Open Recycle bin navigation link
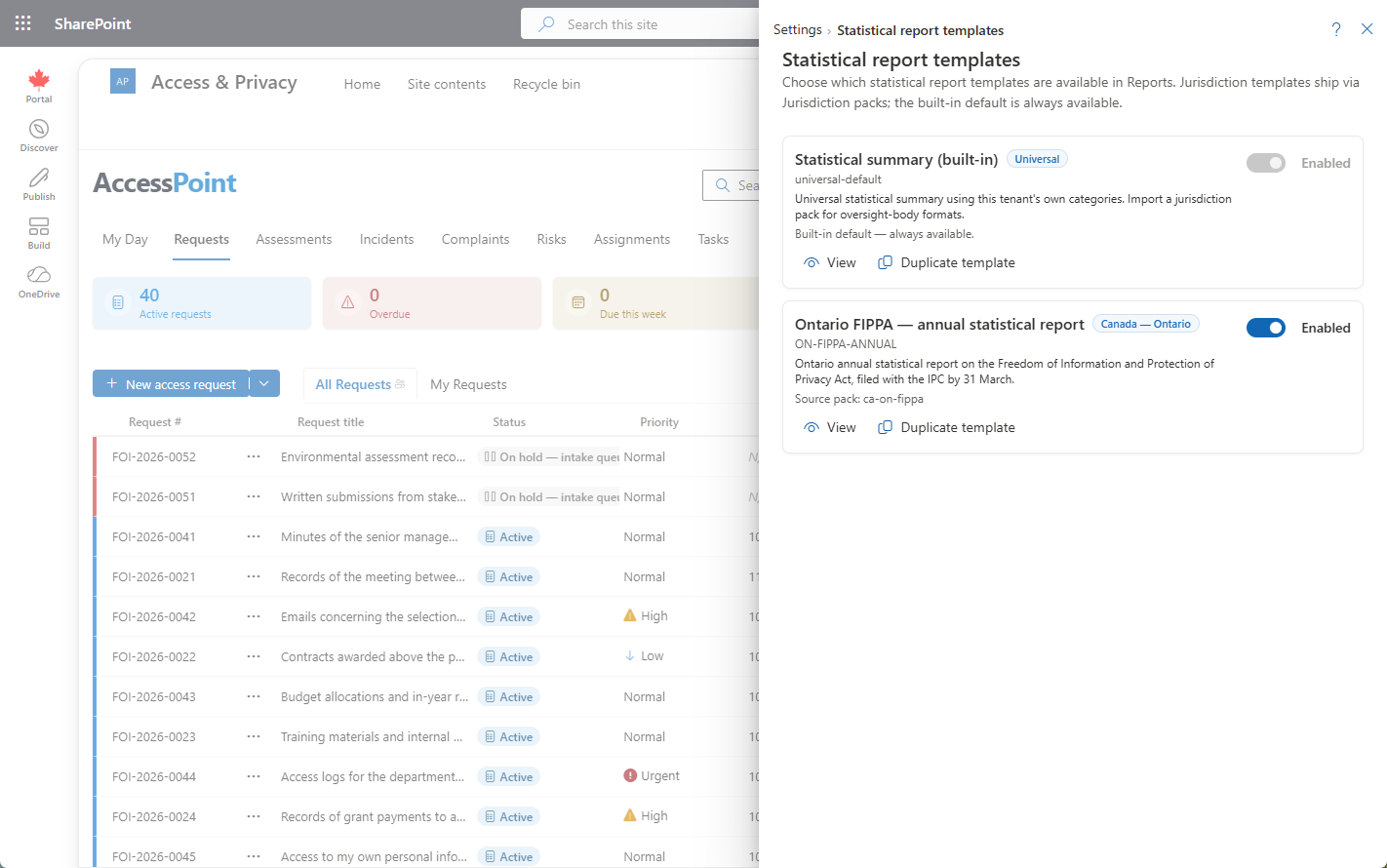1387x868 pixels. [x=546, y=84]
